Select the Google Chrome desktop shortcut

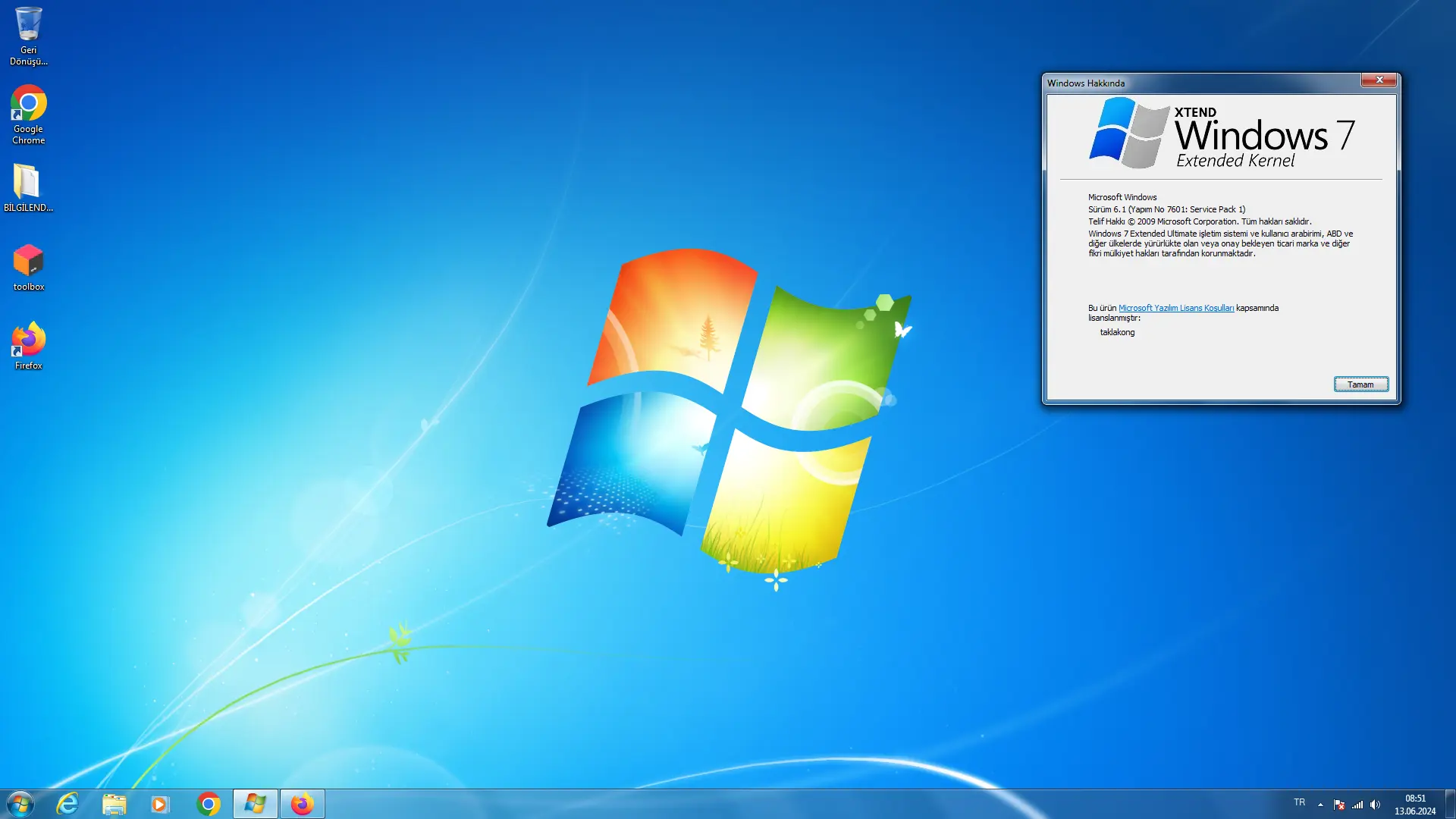pos(28,115)
